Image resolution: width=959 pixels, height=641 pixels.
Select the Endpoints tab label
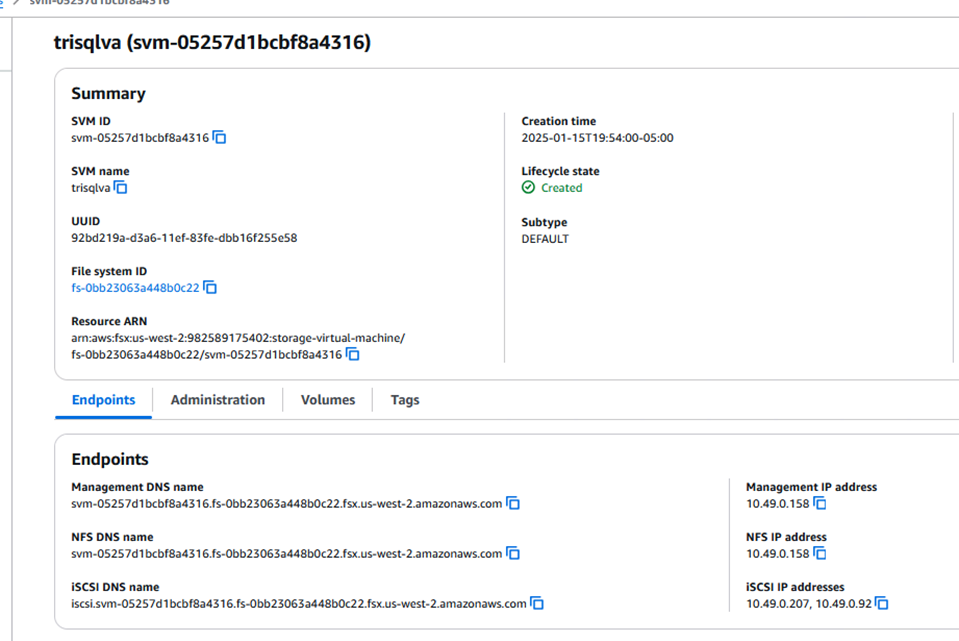click(103, 400)
